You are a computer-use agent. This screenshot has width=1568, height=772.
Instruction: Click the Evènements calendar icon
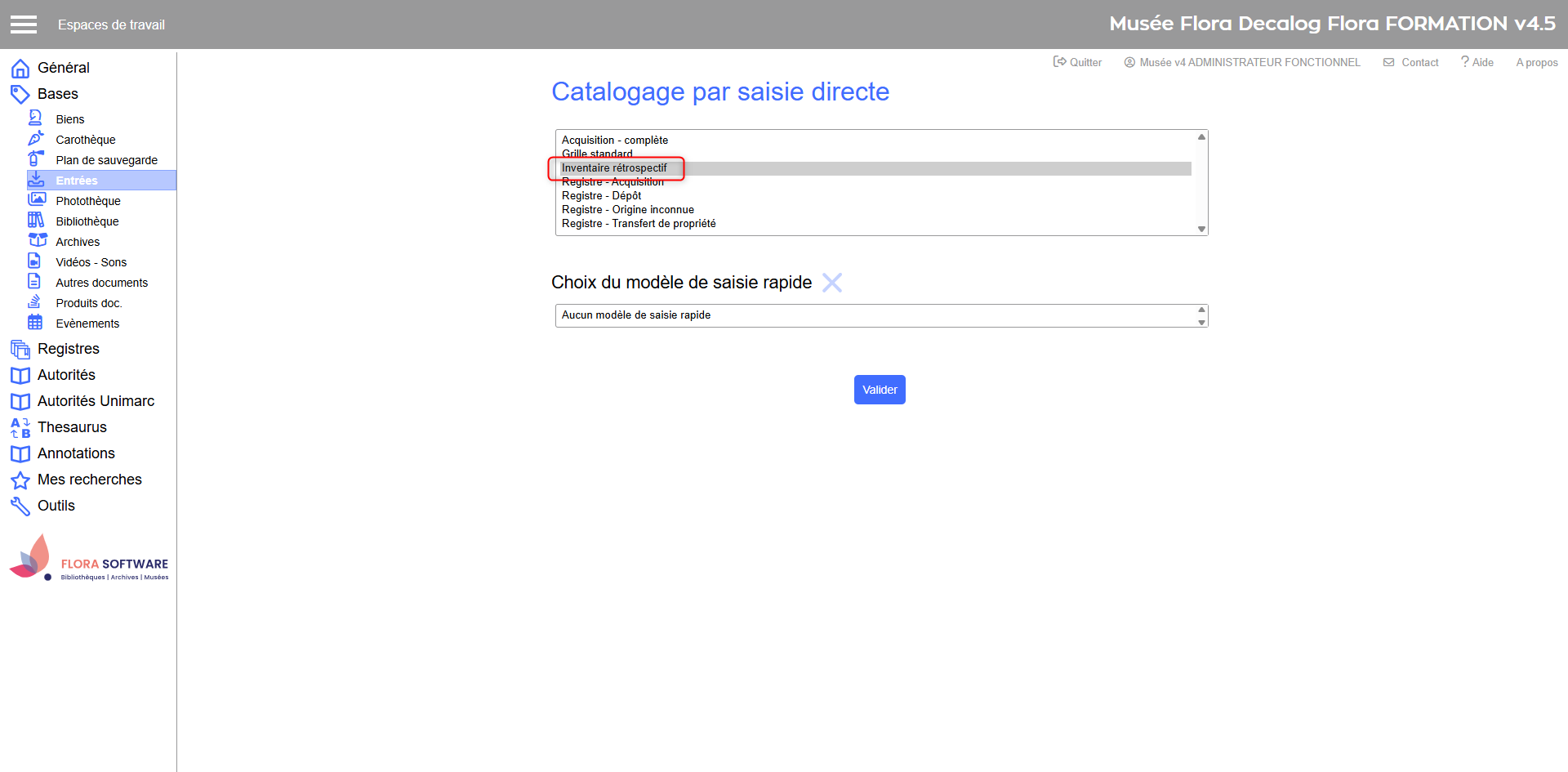click(35, 323)
